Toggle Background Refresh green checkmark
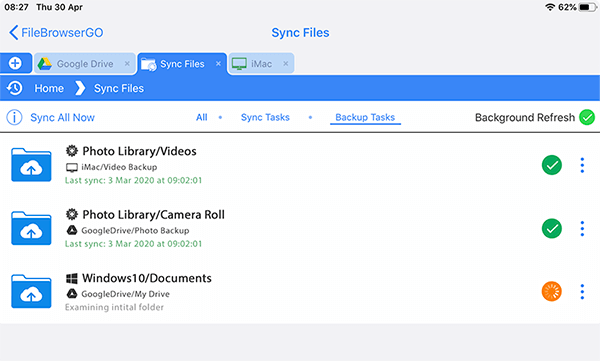Image resolution: width=600 pixels, height=361 pixels. click(587, 117)
